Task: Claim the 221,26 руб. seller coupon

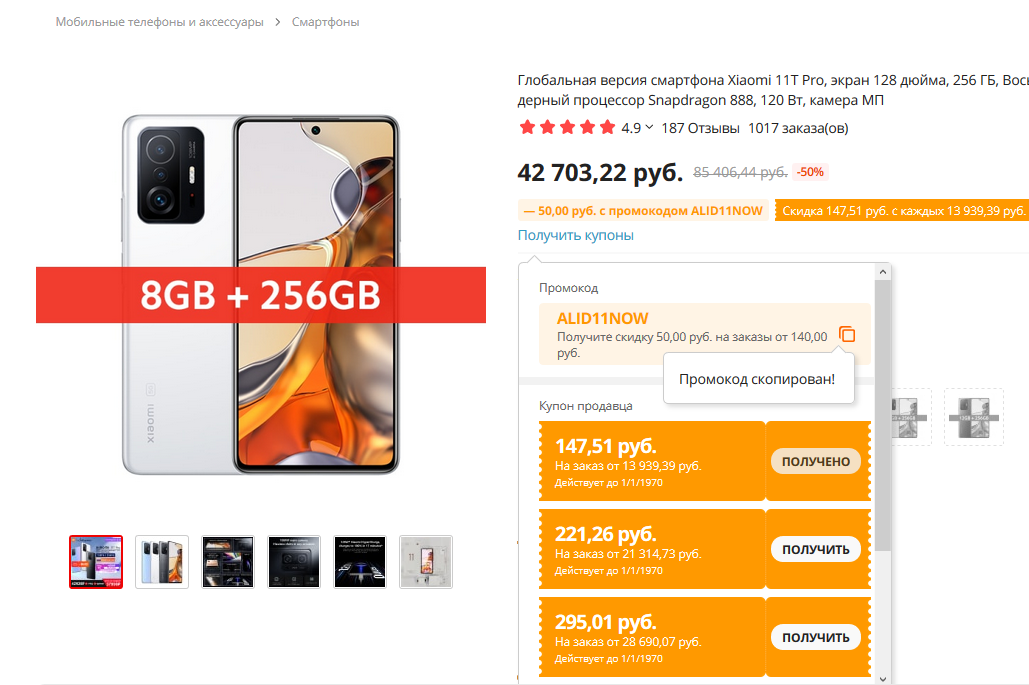Action: click(x=815, y=549)
